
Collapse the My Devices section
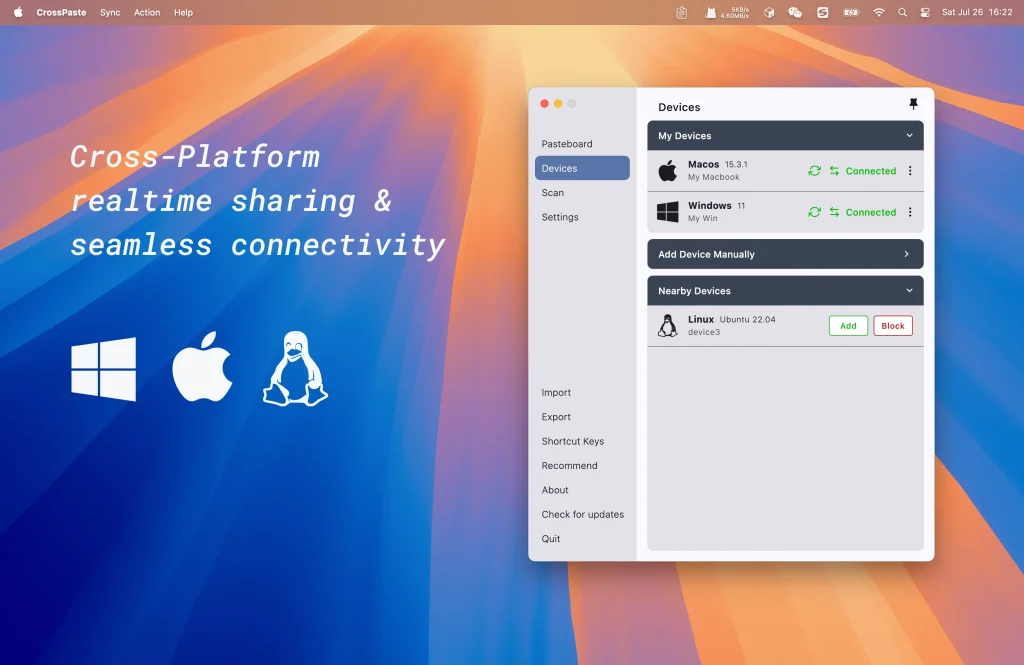pyautogui.click(x=909, y=135)
